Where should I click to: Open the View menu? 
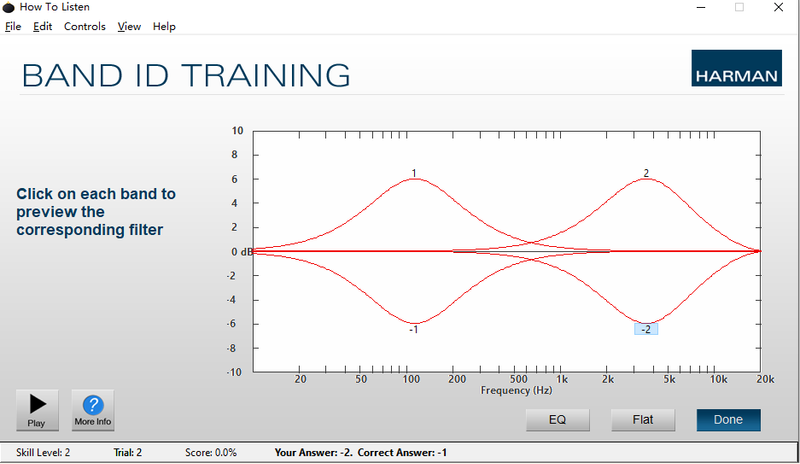129,27
